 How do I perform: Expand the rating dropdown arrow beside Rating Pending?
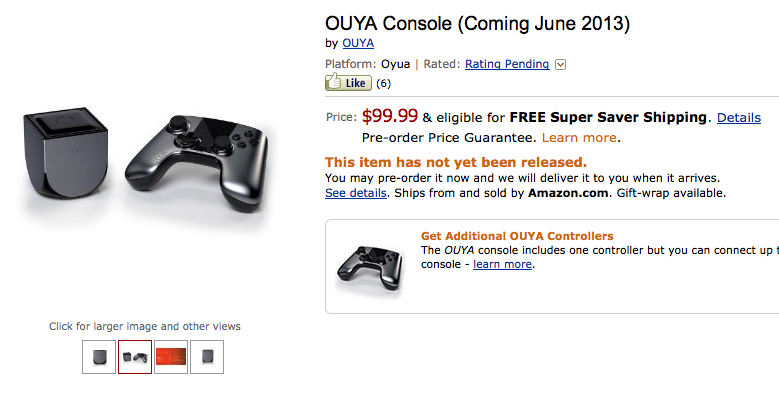pyautogui.click(x=560, y=65)
